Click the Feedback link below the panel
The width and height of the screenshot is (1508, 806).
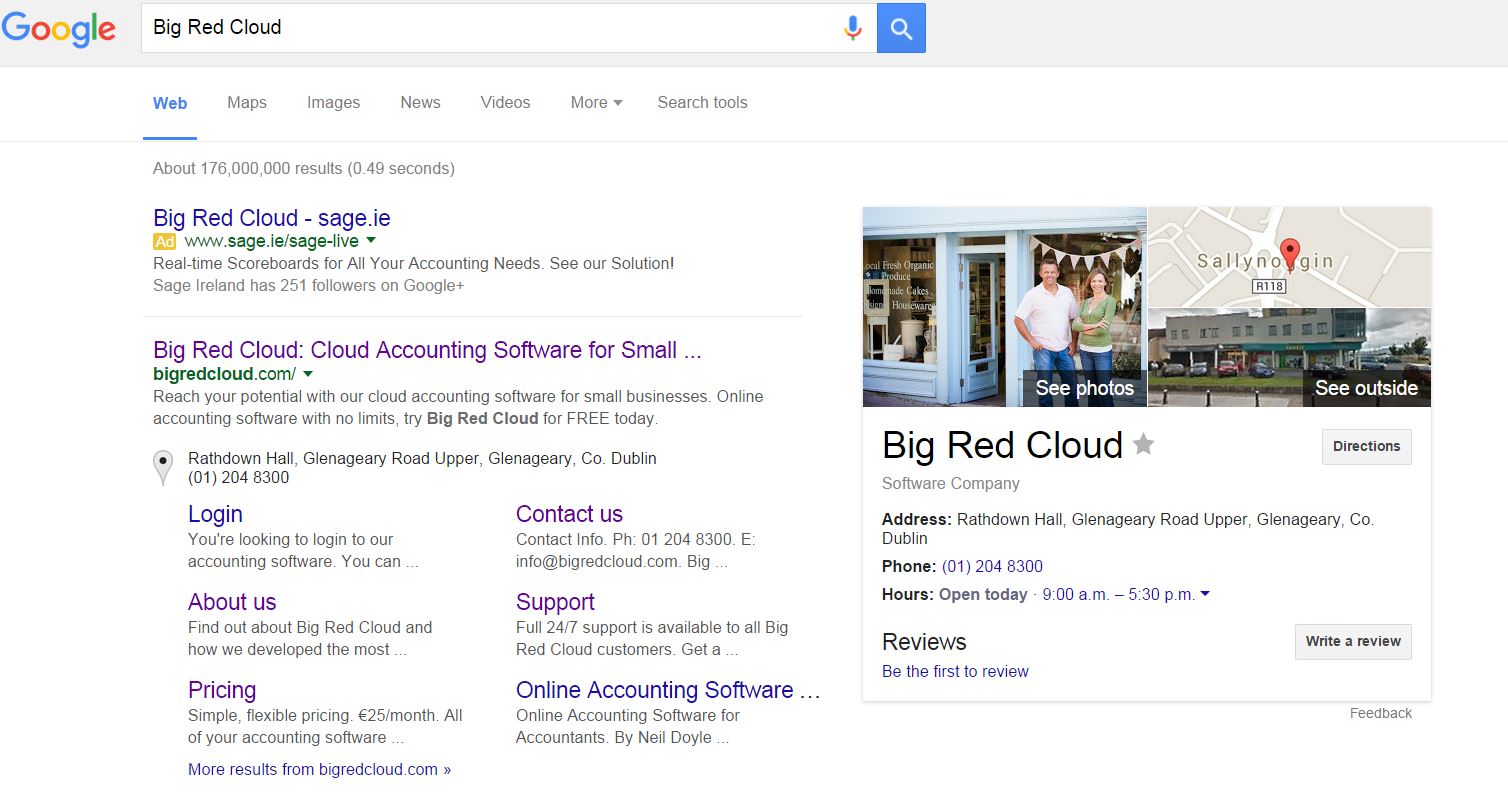tap(1381, 713)
